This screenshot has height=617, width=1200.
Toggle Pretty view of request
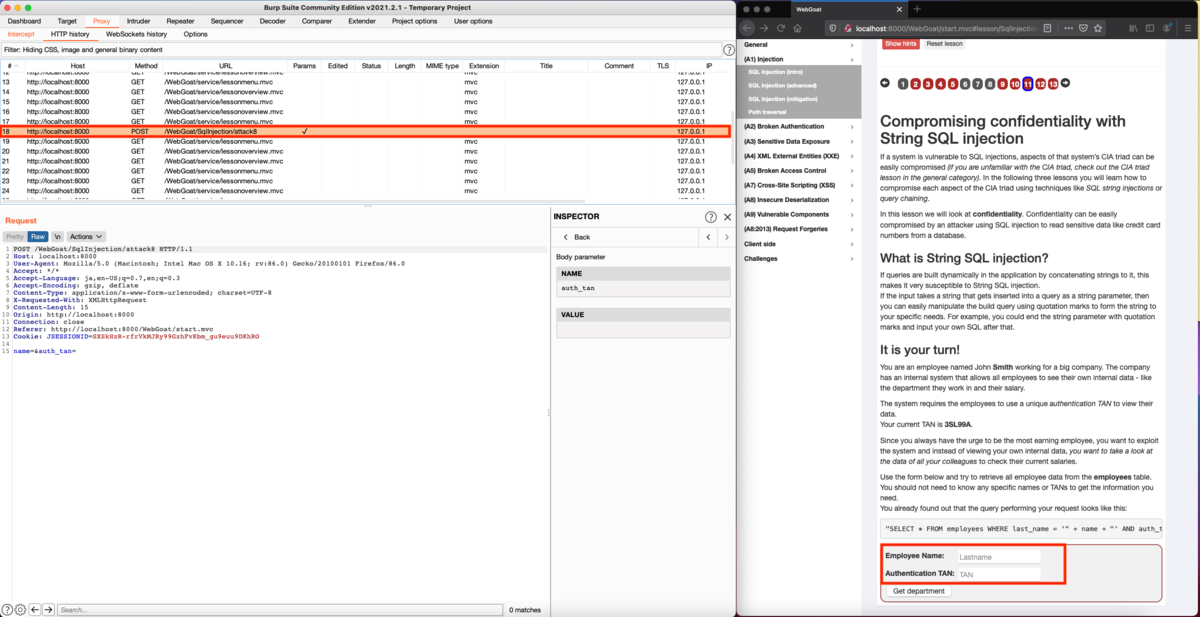pyautogui.click(x=14, y=237)
